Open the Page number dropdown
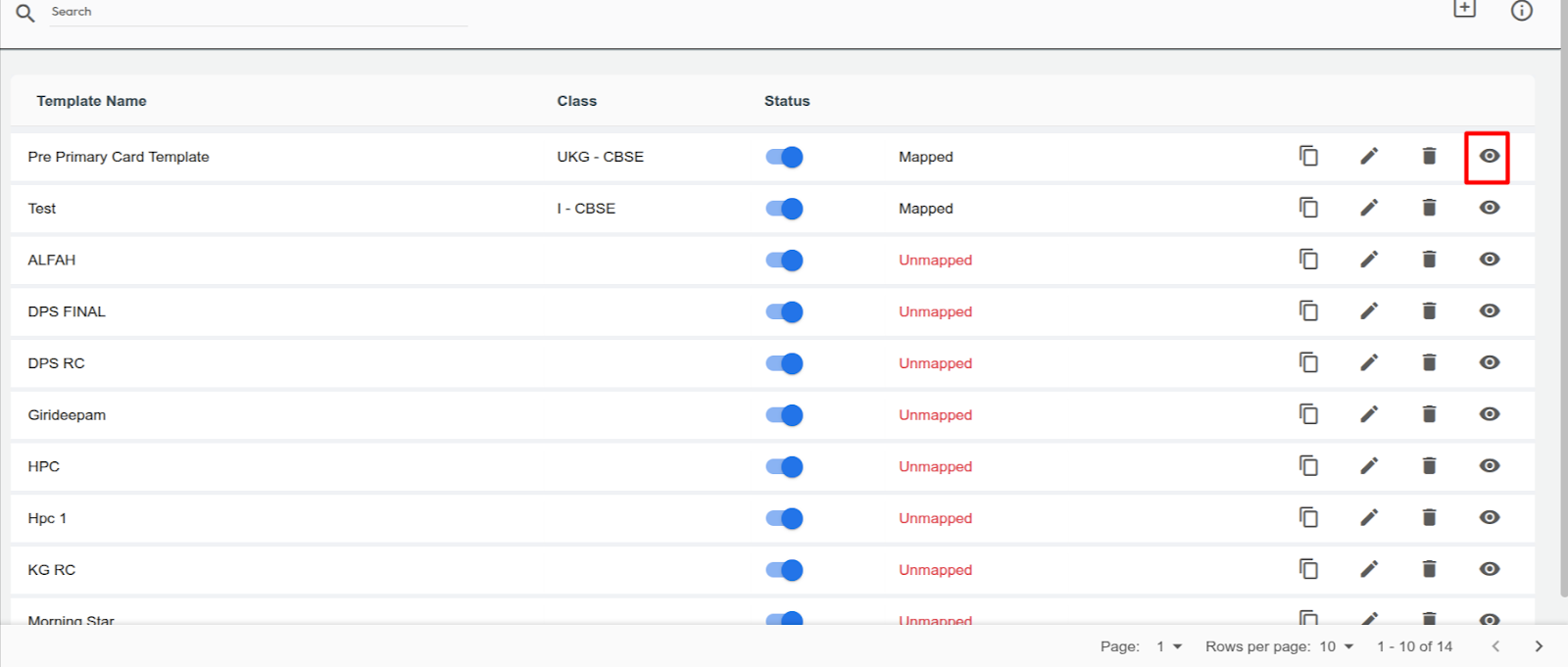 point(1169,646)
